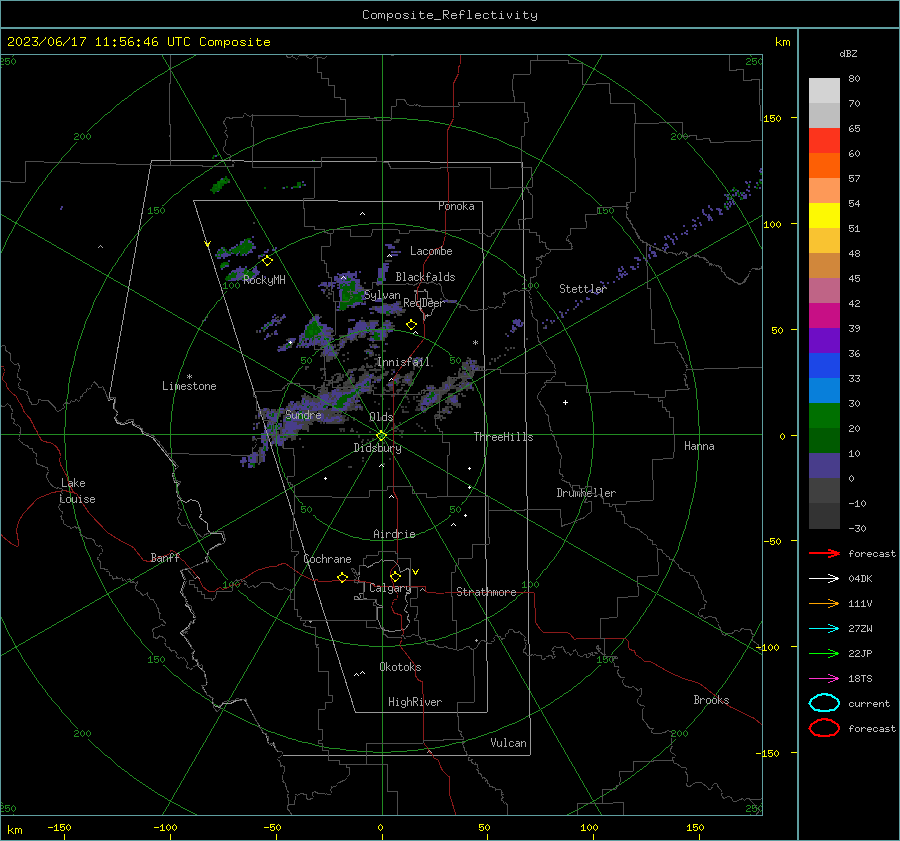900x841 pixels.
Task: Click the Calgary city label
Action: click(x=390, y=588)
